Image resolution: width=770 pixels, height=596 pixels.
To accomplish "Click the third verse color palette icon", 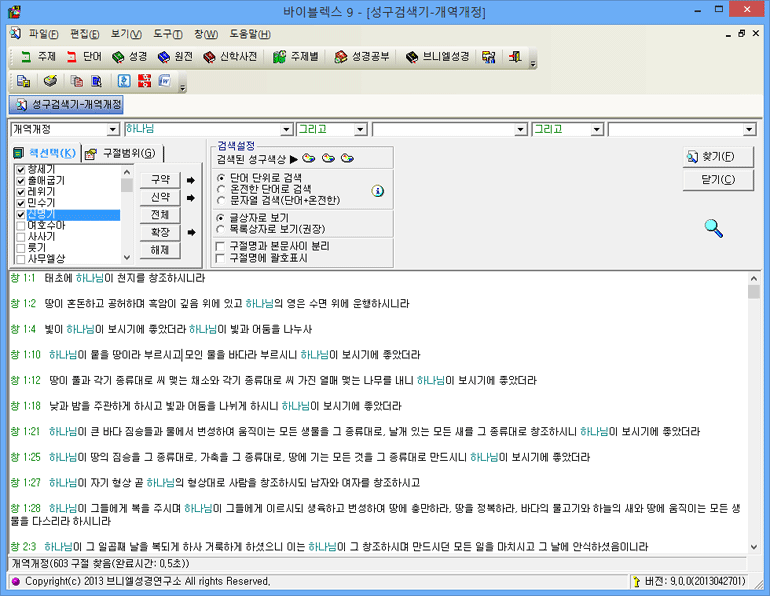I will point(347,159).
